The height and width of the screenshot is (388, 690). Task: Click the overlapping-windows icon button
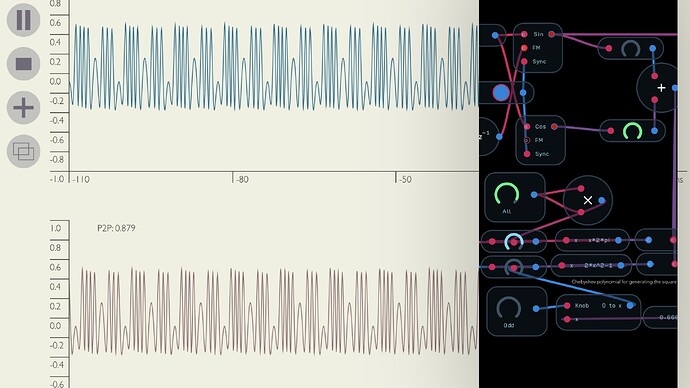click(x=23, y=151)
